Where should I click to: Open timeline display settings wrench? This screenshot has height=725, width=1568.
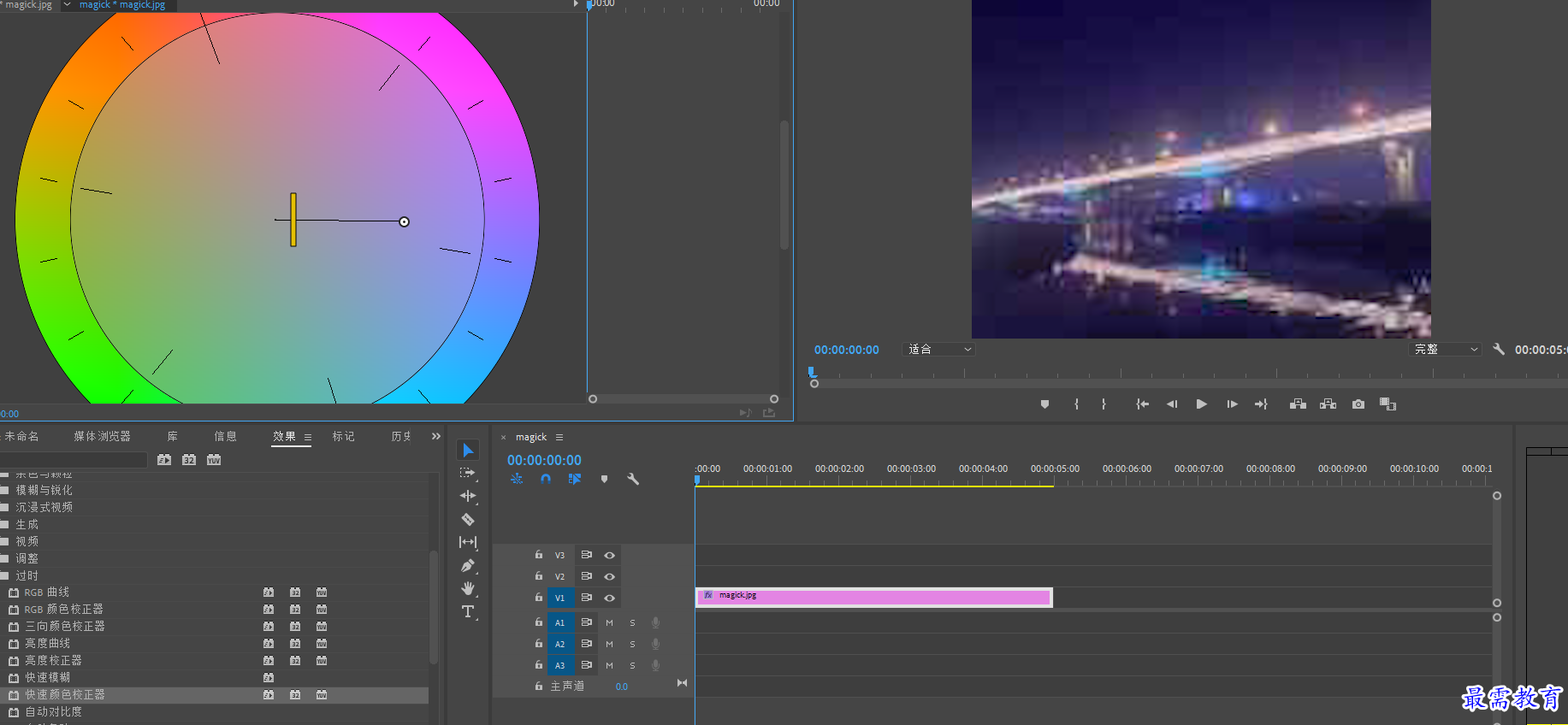(633, 480)
